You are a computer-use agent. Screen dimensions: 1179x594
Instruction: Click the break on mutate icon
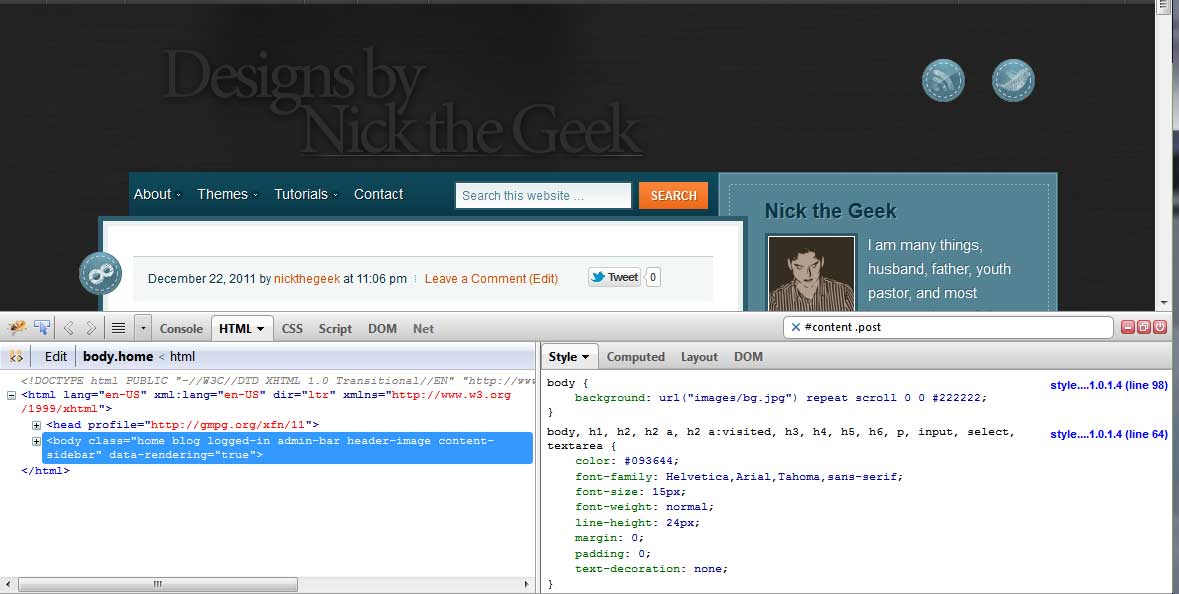(16, 356)
